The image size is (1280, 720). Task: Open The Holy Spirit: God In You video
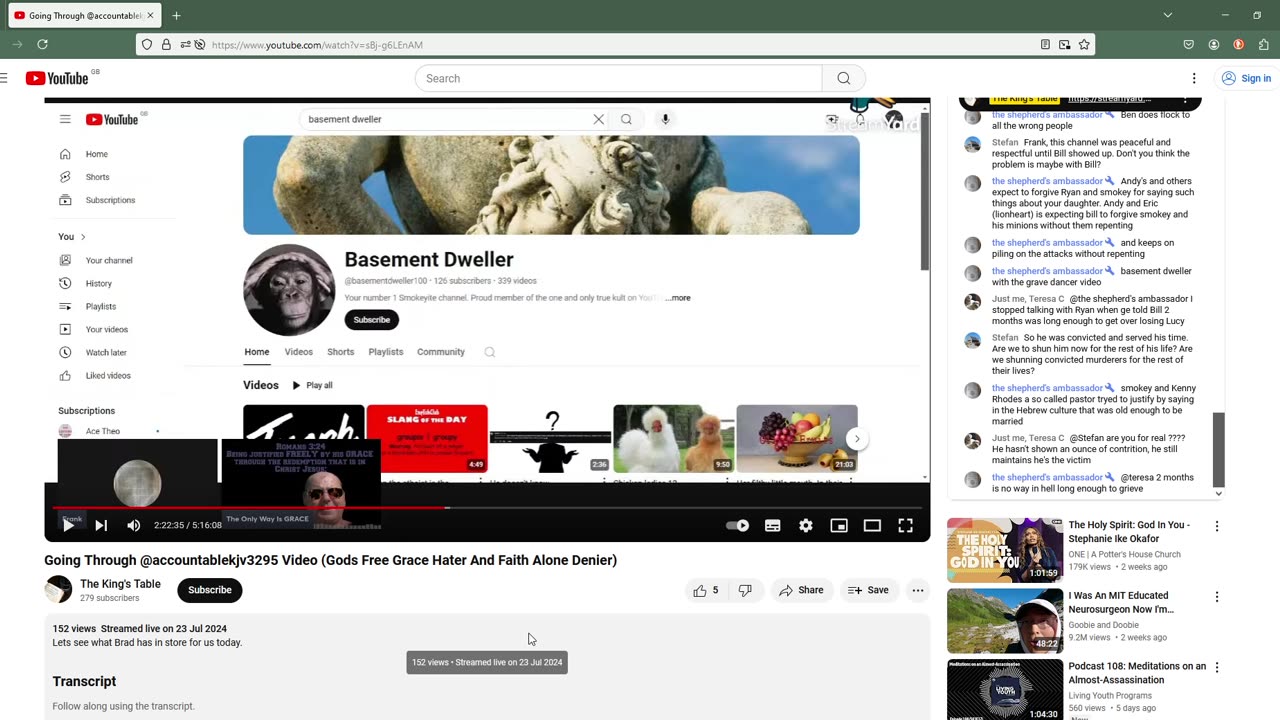pos(1128,531)
